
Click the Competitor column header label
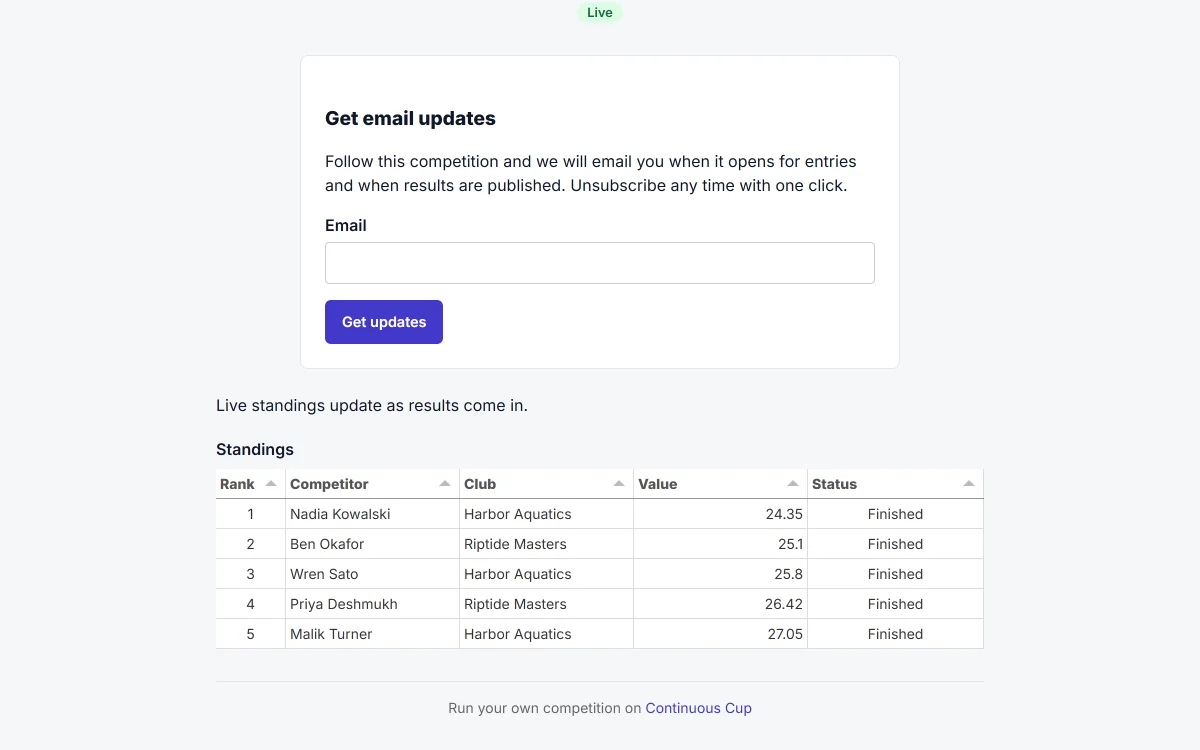pyautogui.click(x=329, y=484)
